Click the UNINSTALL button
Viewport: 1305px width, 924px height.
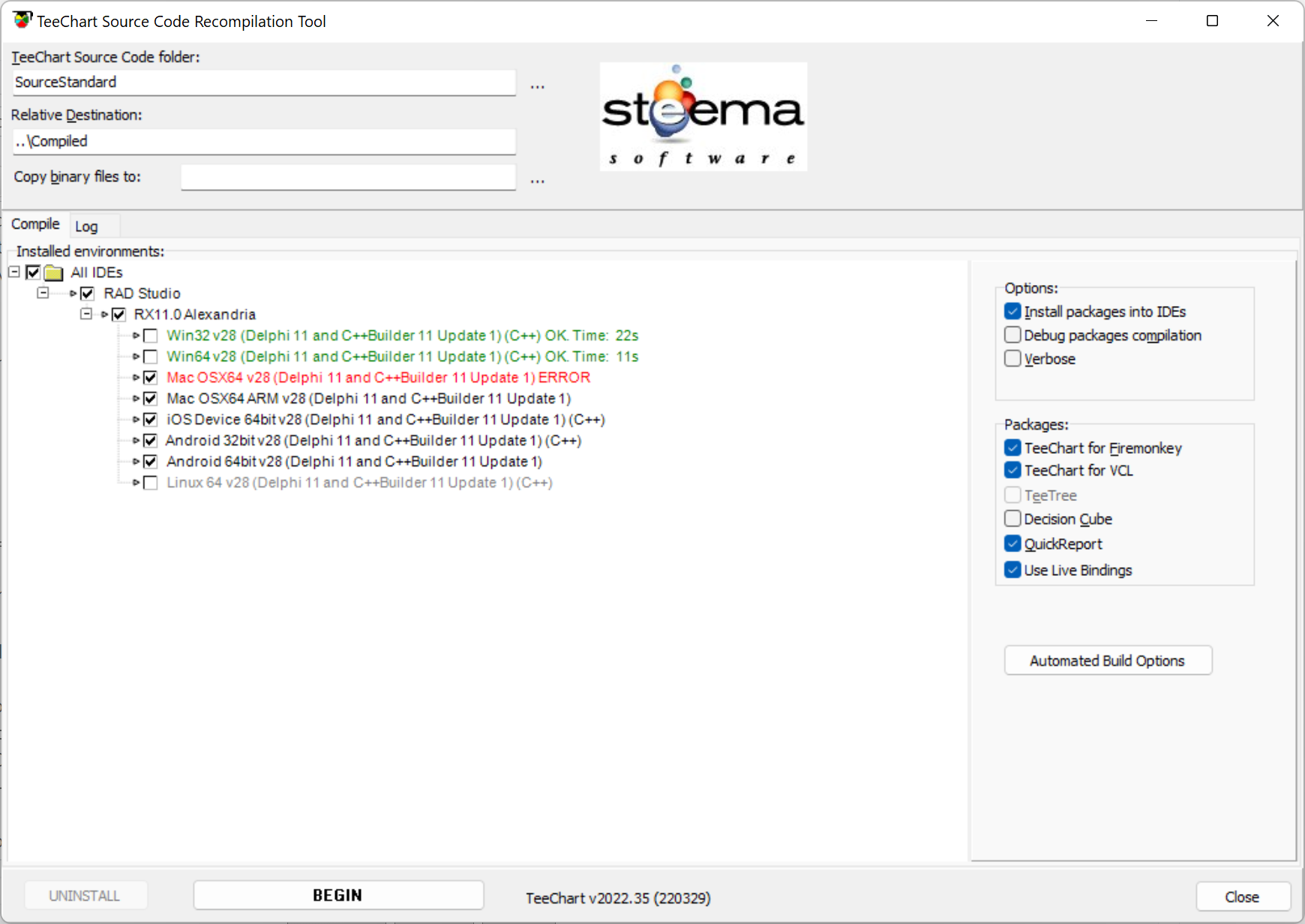[85, 895]
